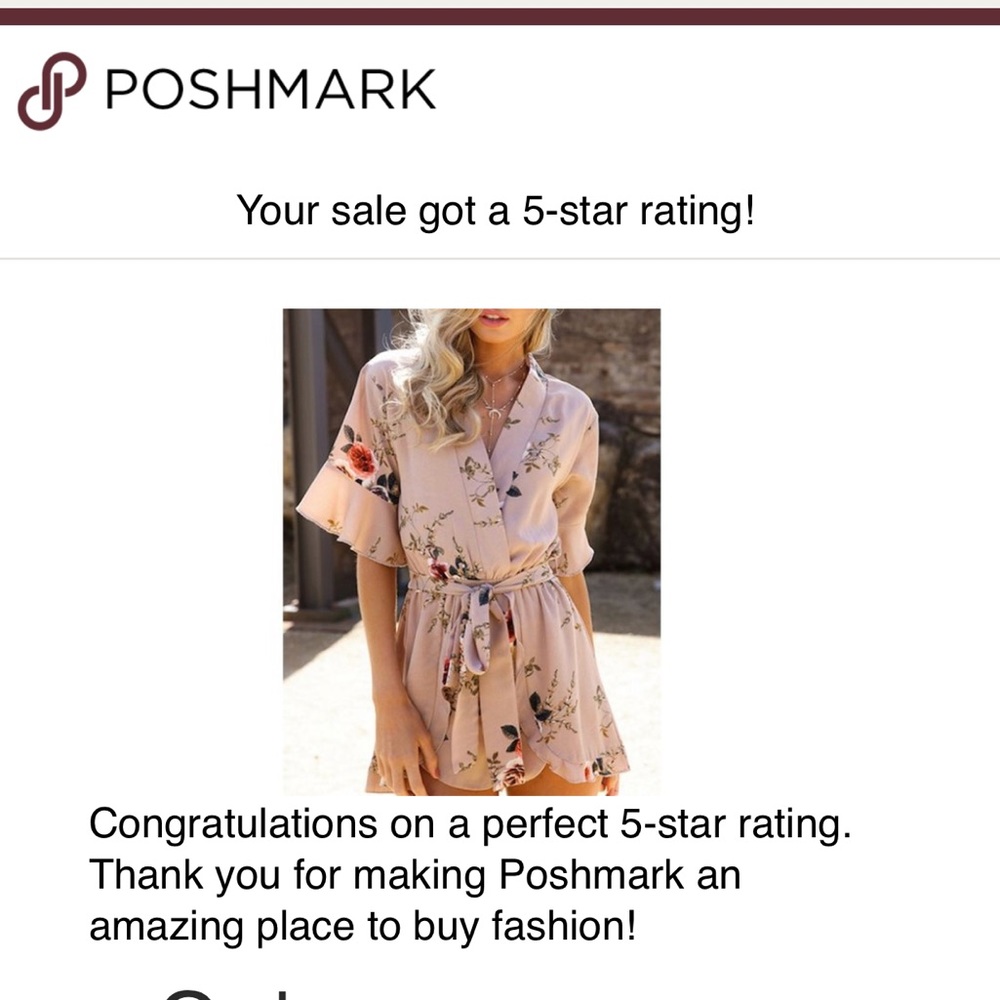The width and height of the screenshot is (1000, 1000).
Task: Click the Poshmark P logo icon
Action: (51, 90)
